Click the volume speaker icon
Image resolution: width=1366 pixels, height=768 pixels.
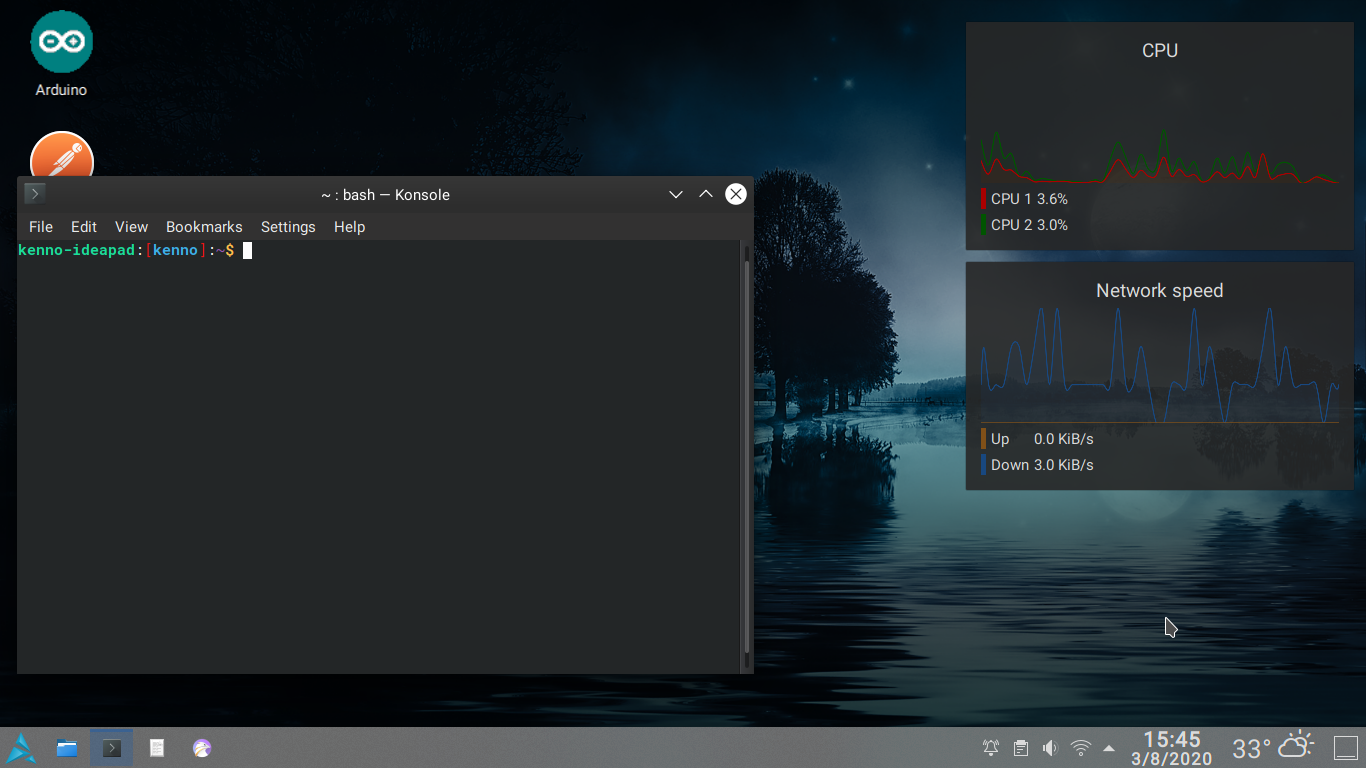1049,748
